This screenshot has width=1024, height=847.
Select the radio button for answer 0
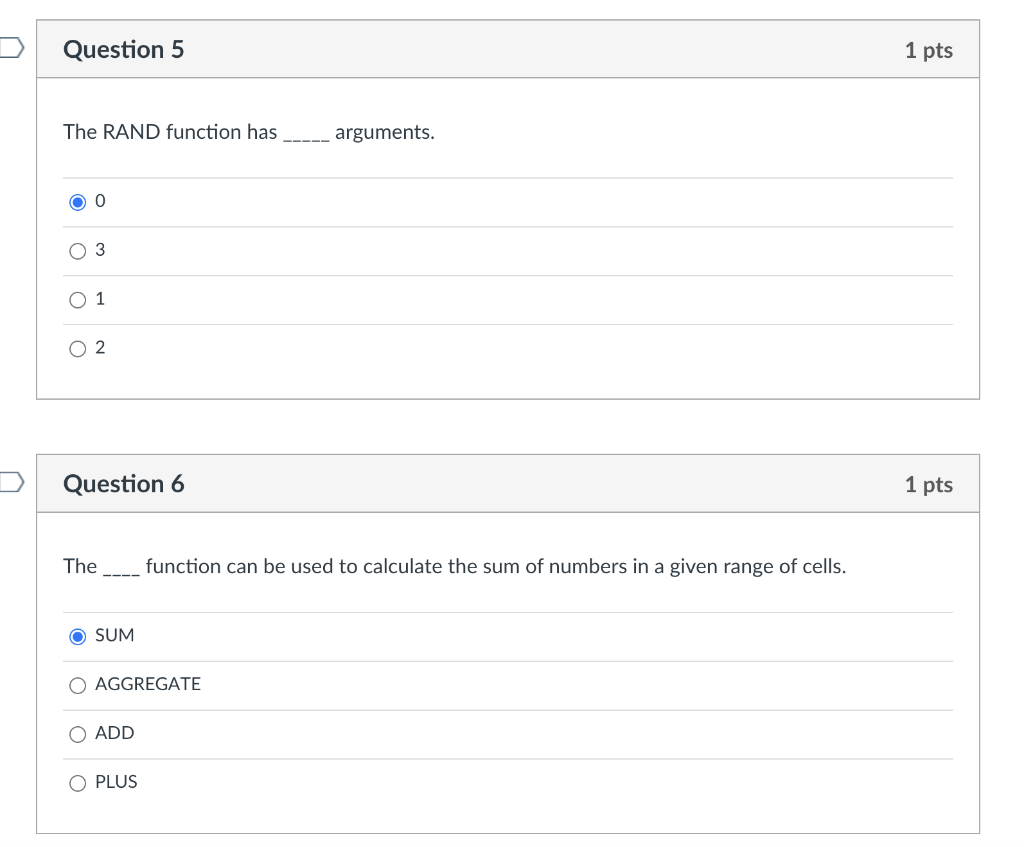pos(78,202)
